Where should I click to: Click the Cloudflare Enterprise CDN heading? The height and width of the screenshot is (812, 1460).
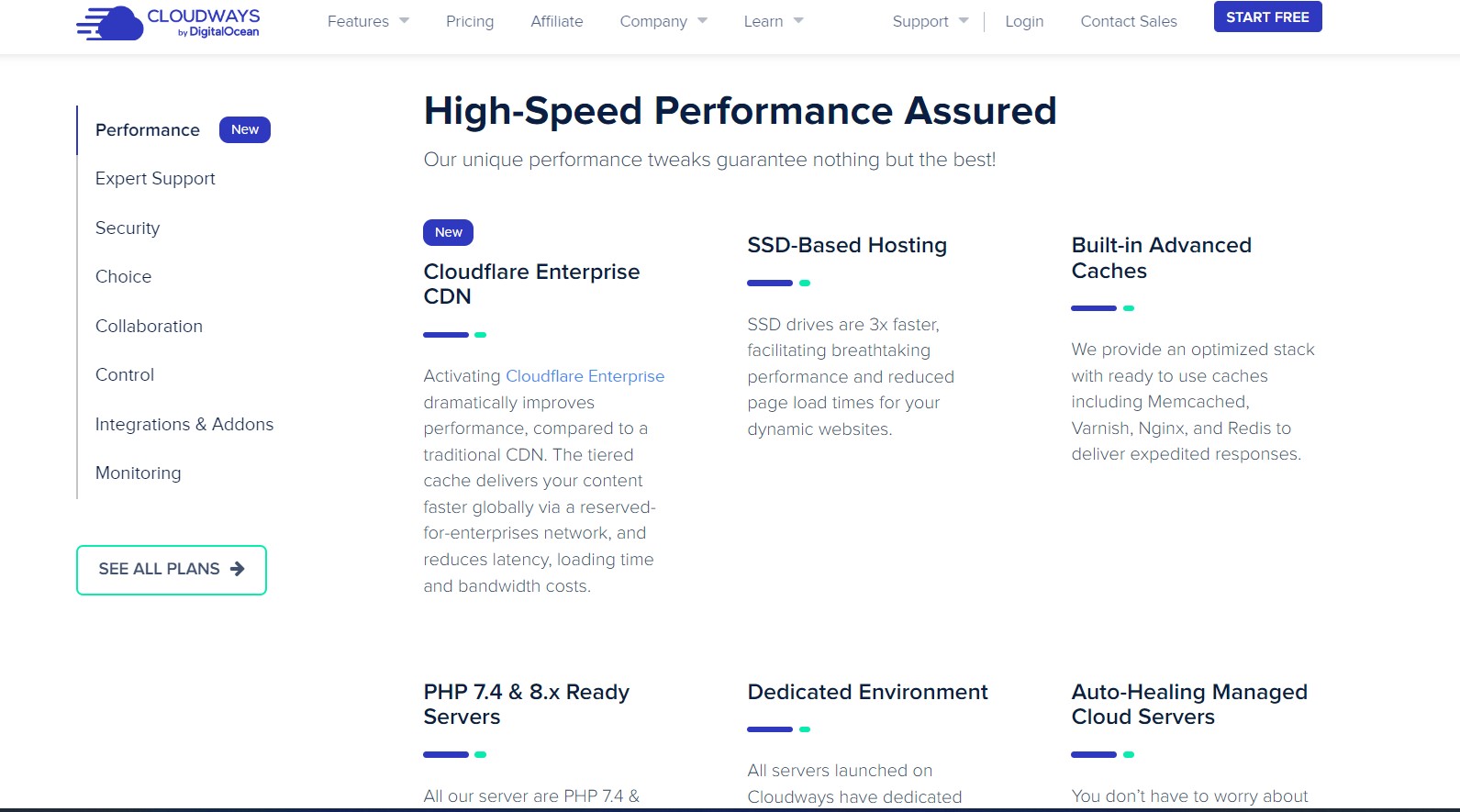pos(531,284)
